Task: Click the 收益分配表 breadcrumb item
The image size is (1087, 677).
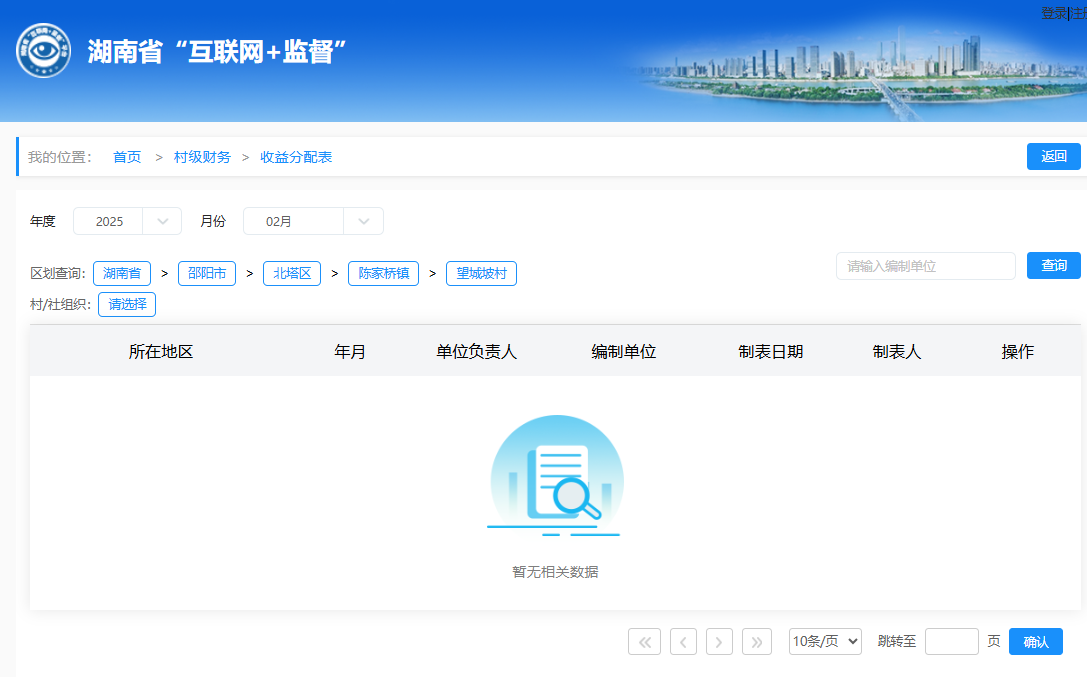Action: pos(296,157)
